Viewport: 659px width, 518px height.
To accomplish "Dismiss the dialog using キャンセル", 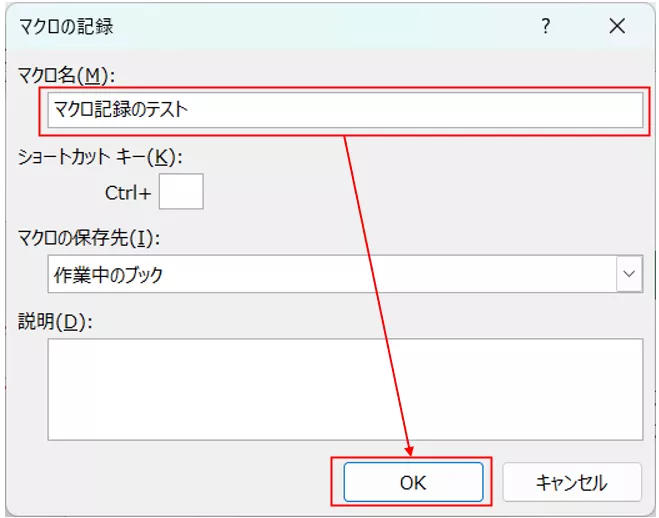I will (571, 483).
